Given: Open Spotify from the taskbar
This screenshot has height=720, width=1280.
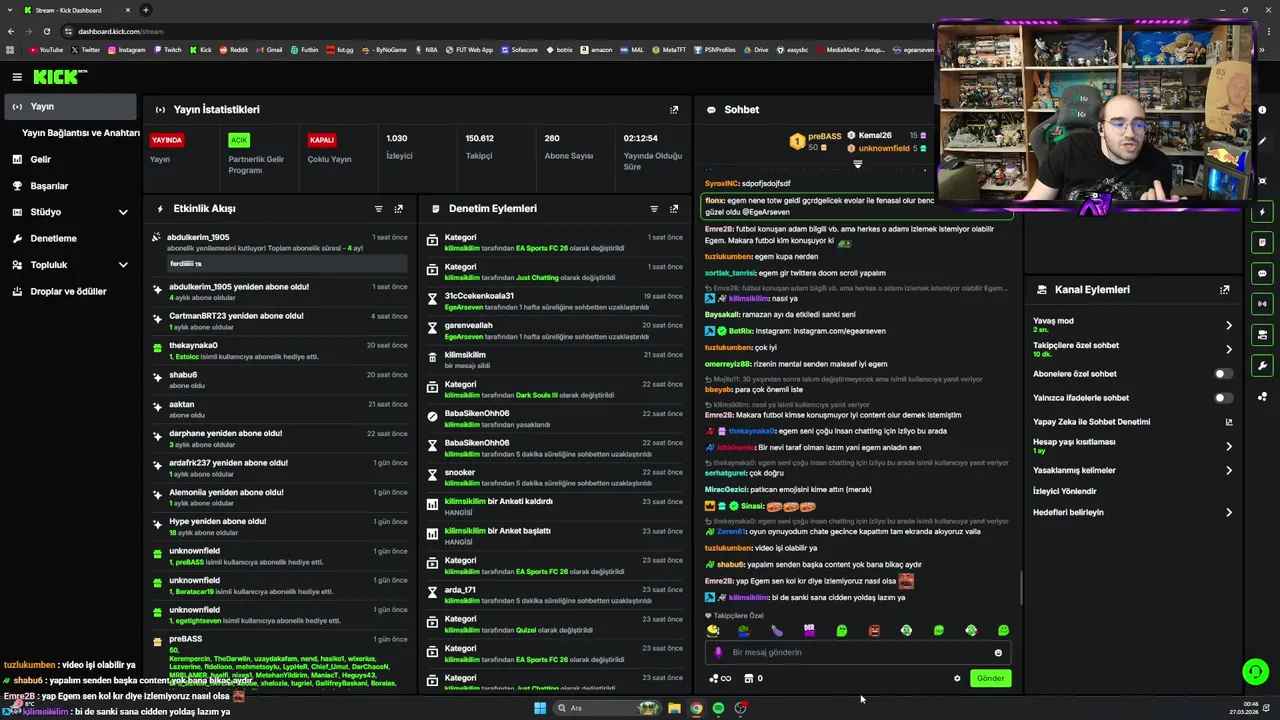Looking at the screenshot, I should pyautogui.click(x=718, y=708).
